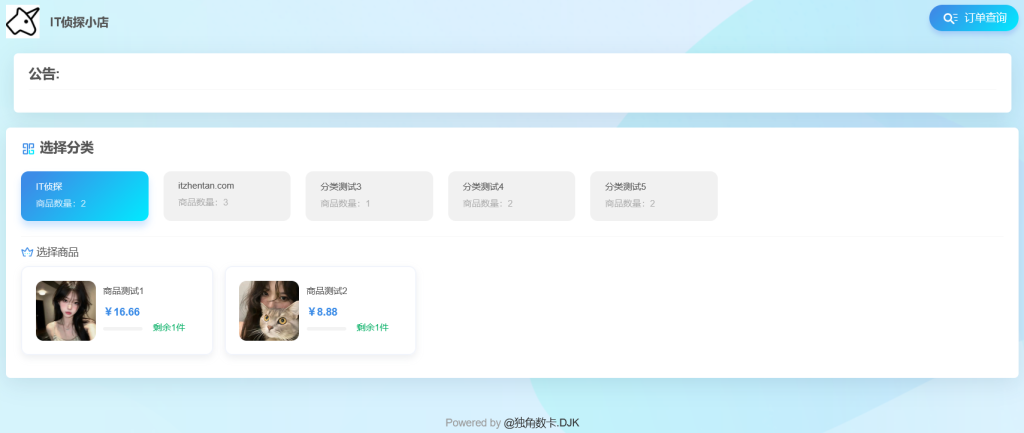Image resolution: width=1024 pixels, height=433 pixels.
Task: Click the magnifier icon in 订单查询
Action: (950, 18)
